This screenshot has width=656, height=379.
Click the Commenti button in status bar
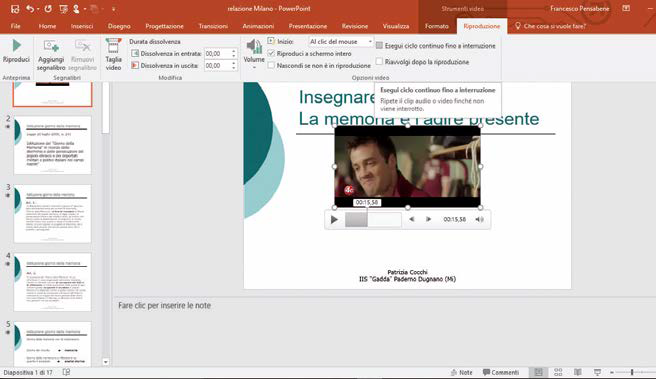(x=501, y=372)
